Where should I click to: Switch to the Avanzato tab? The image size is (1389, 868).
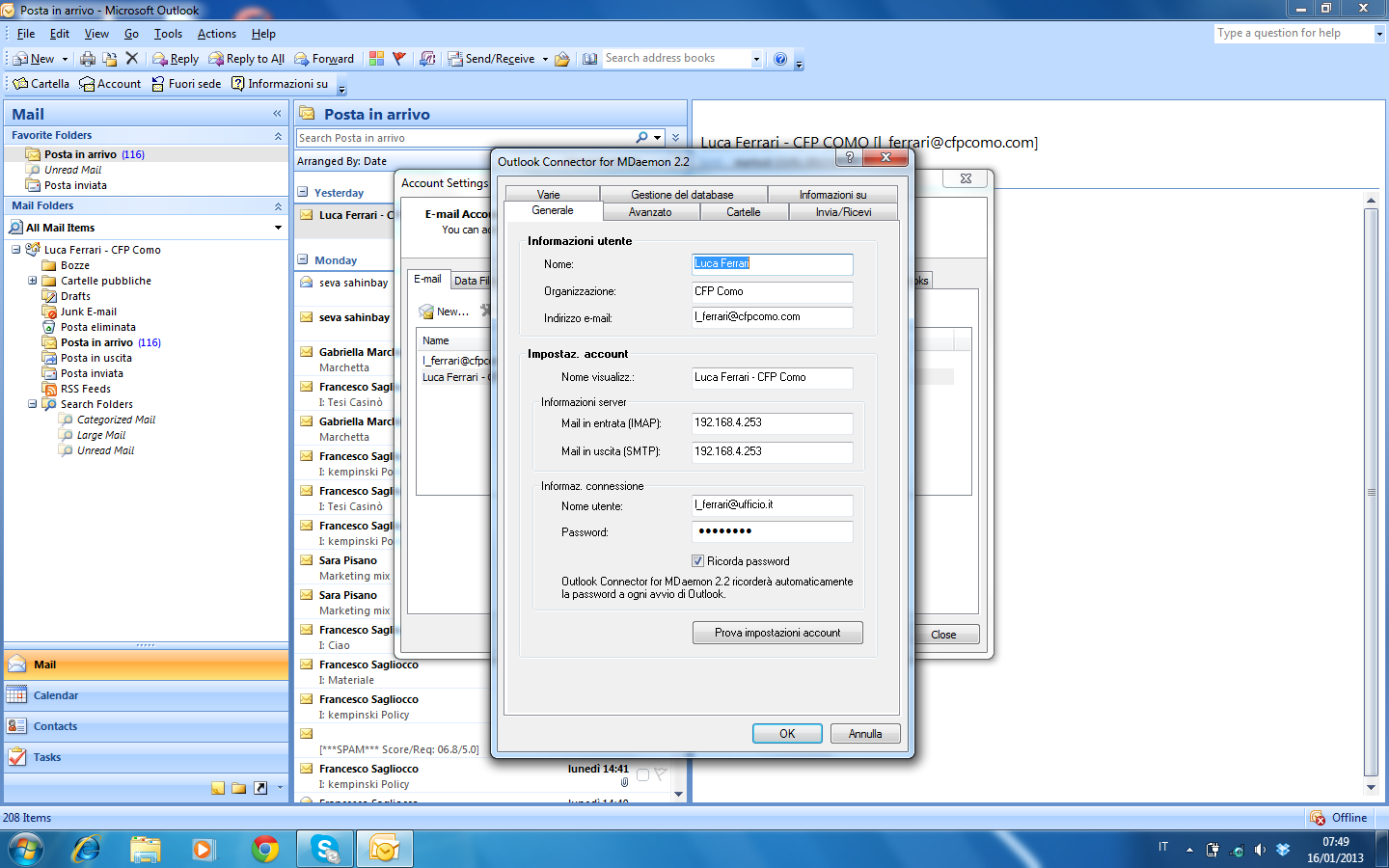[651, 212]
